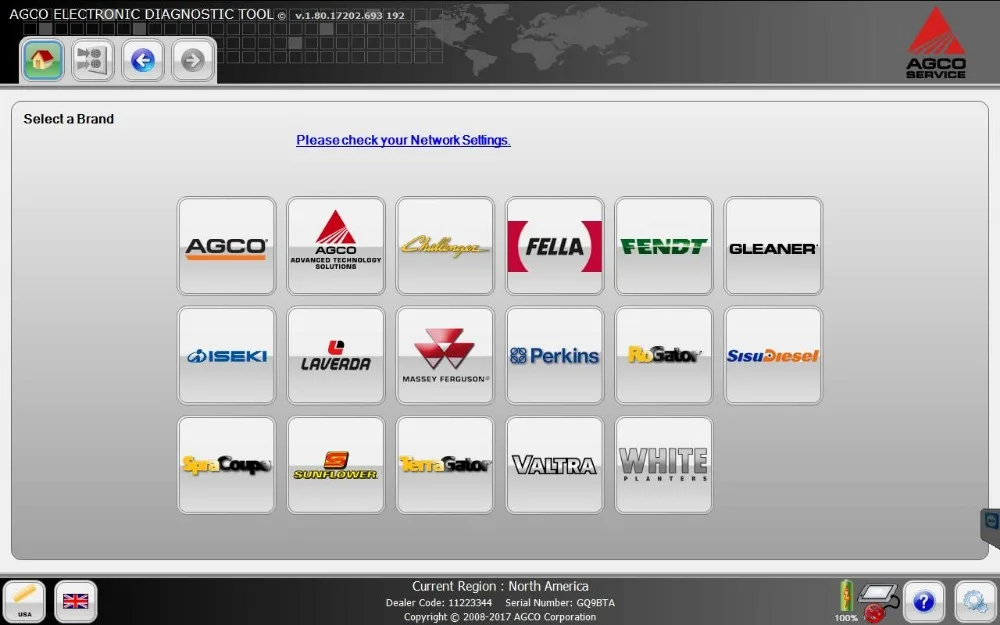
Task: Select VALTRA from the brand grid
Action: [554, 464]
